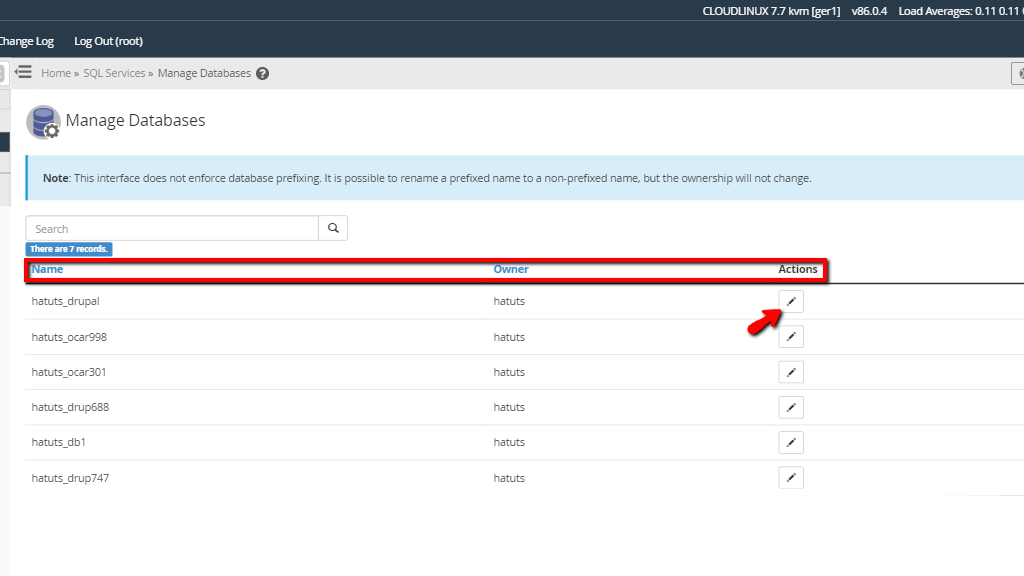Focus the database Search field
The width and height of the screenshot is (1024, 576).
(172, 228)
